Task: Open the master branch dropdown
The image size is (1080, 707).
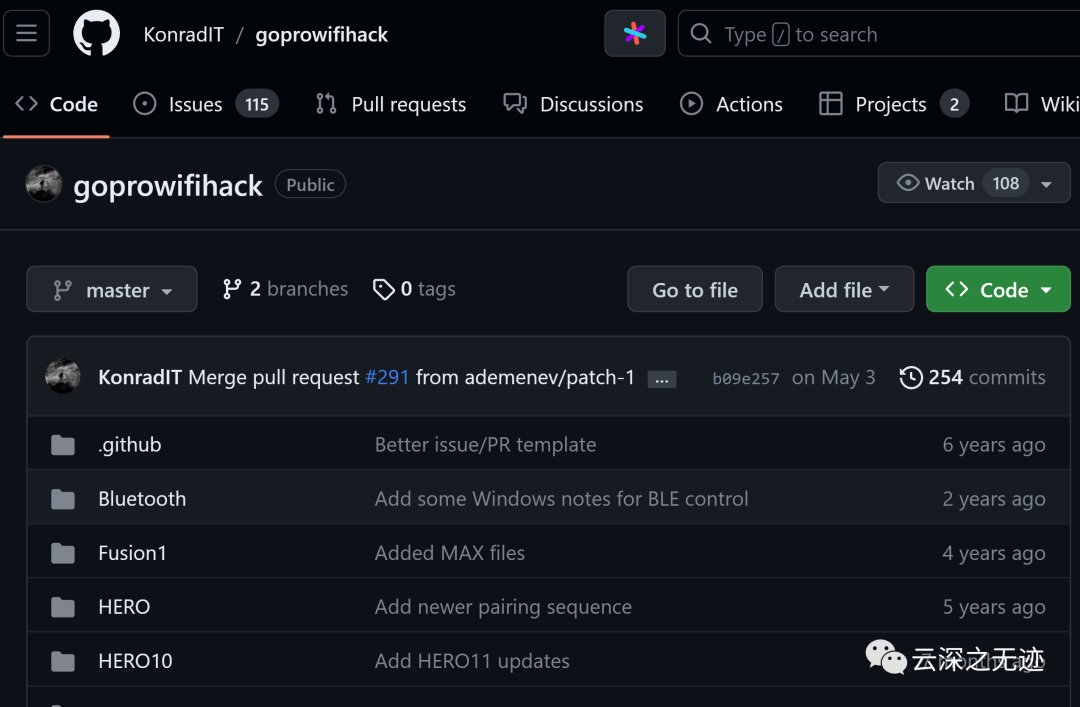Action: [112, 290]
